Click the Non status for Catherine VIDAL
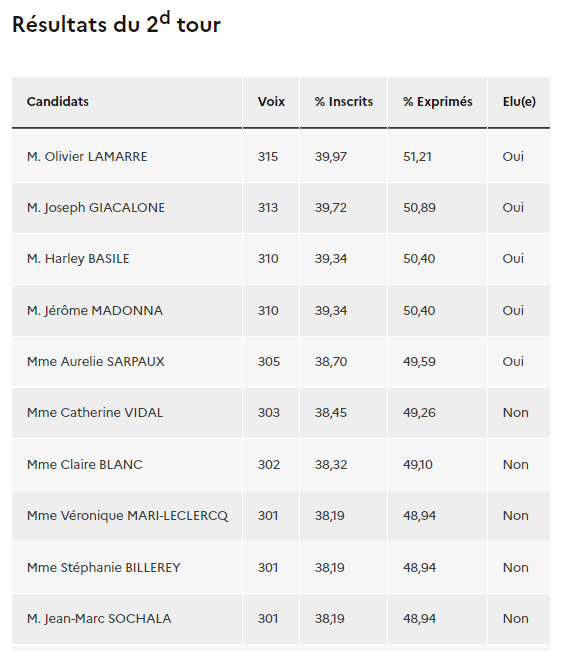562x651 pixels. [516, 413]
